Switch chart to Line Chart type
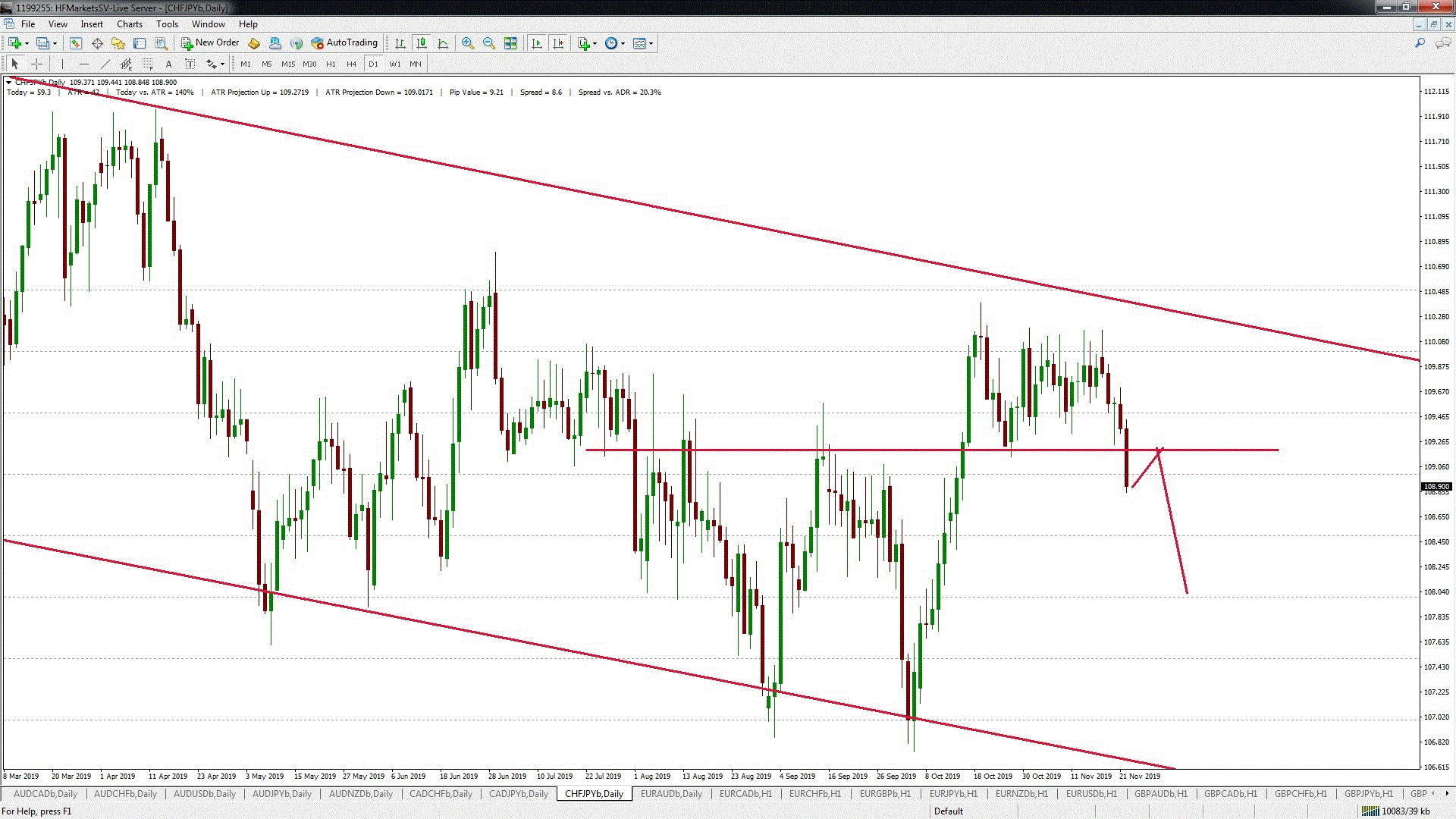 point(443,43)
